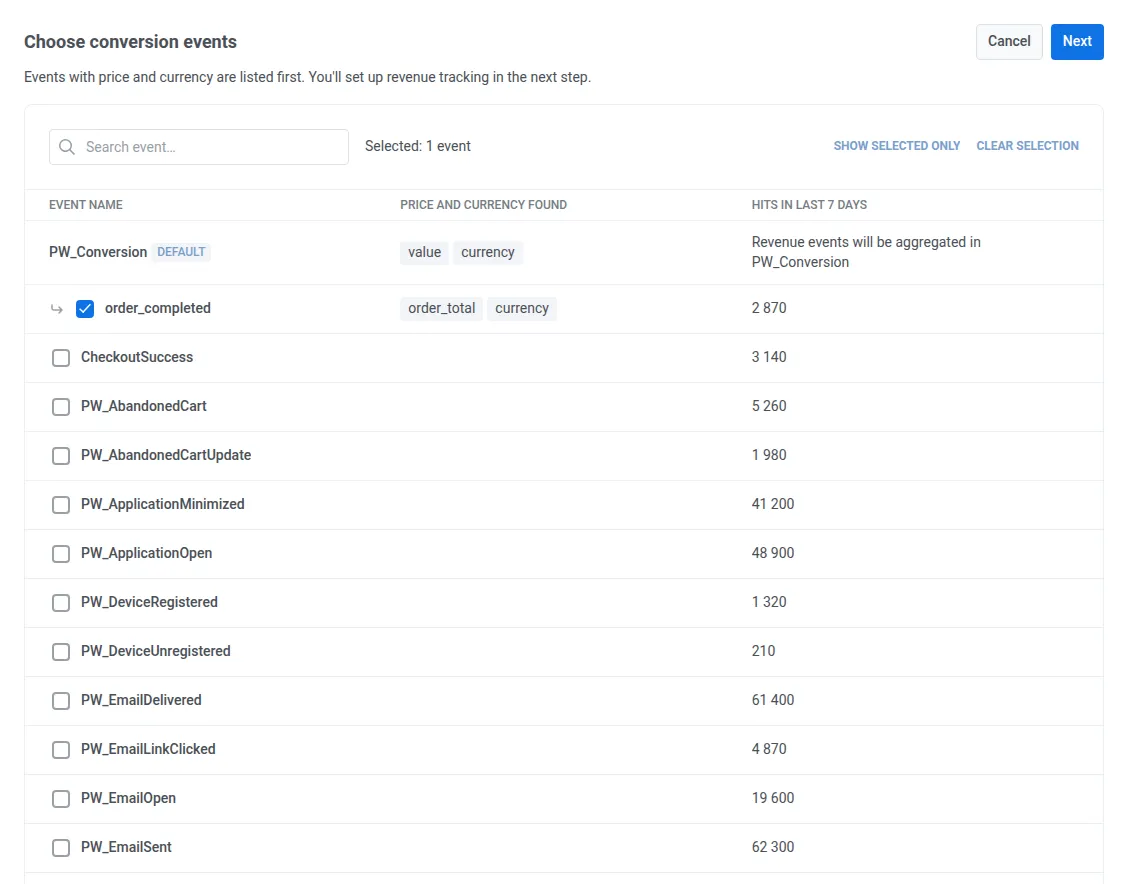Click the 210 hits value

(763, 651)
